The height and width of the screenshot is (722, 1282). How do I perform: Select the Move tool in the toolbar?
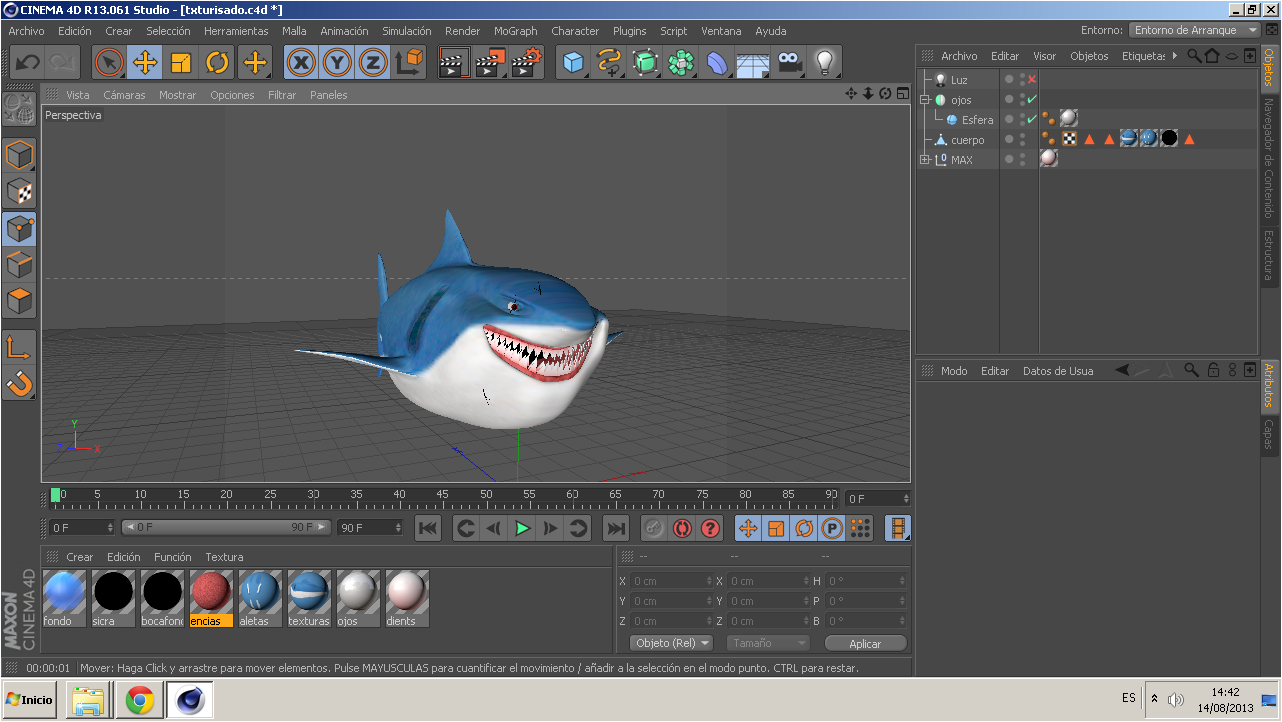tap(143, 62)
